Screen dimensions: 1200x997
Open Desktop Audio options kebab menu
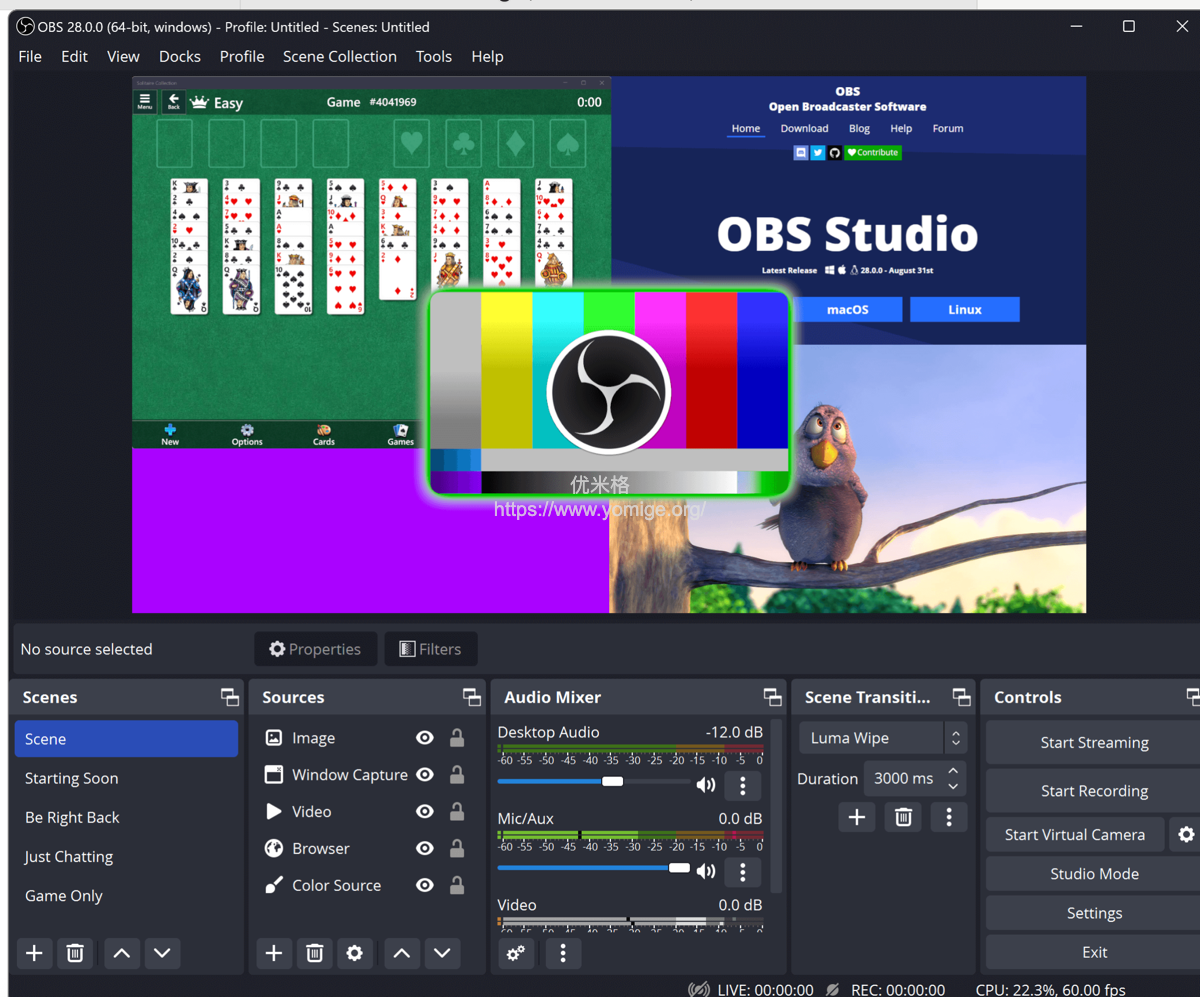(742, 786)
